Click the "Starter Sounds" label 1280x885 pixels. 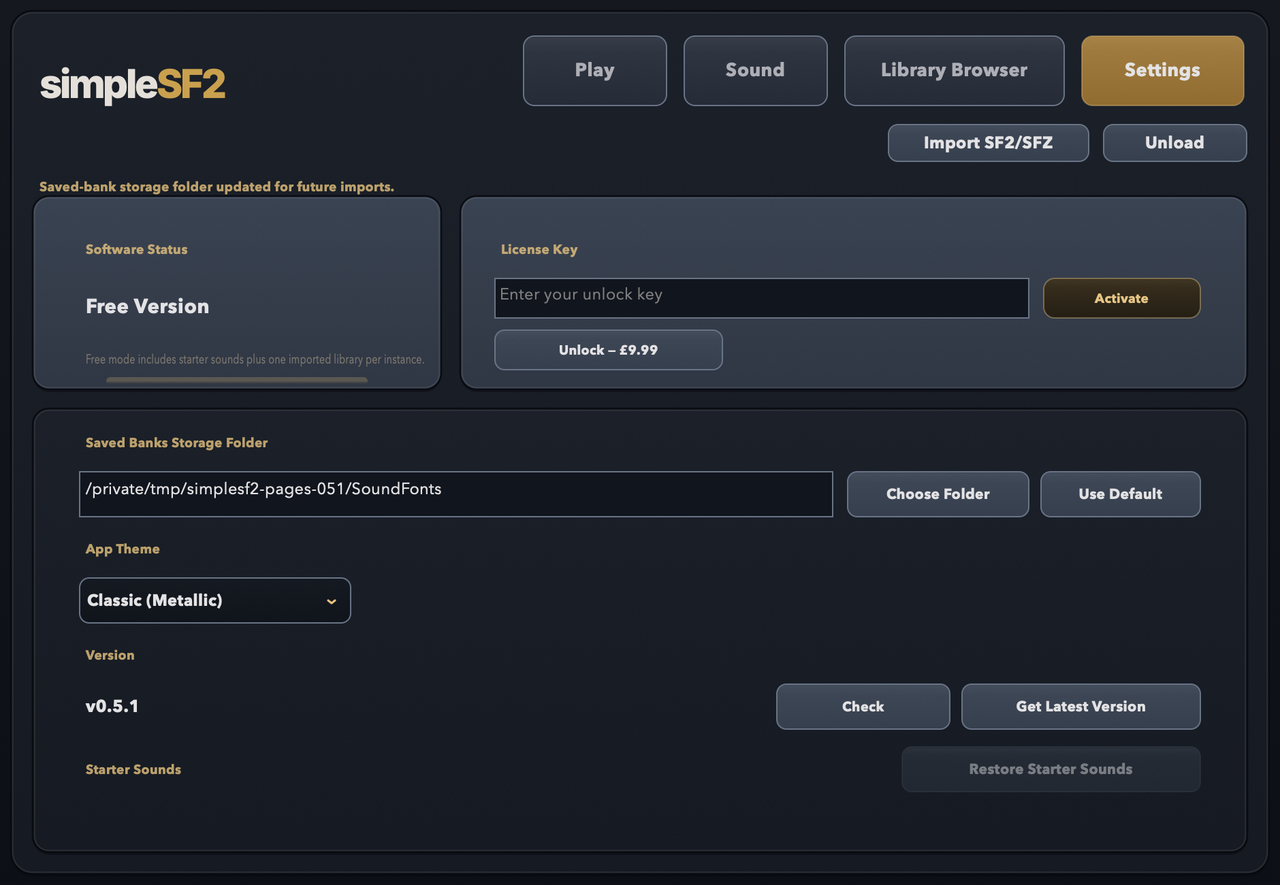pyautogui.click(x=133, y=770)
